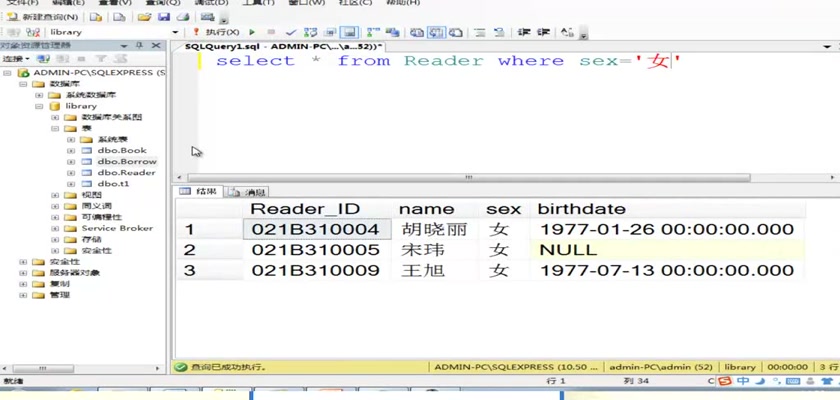
Task: Click the open file folder icon
Action: pyautogui.click(x=144, y=17)
